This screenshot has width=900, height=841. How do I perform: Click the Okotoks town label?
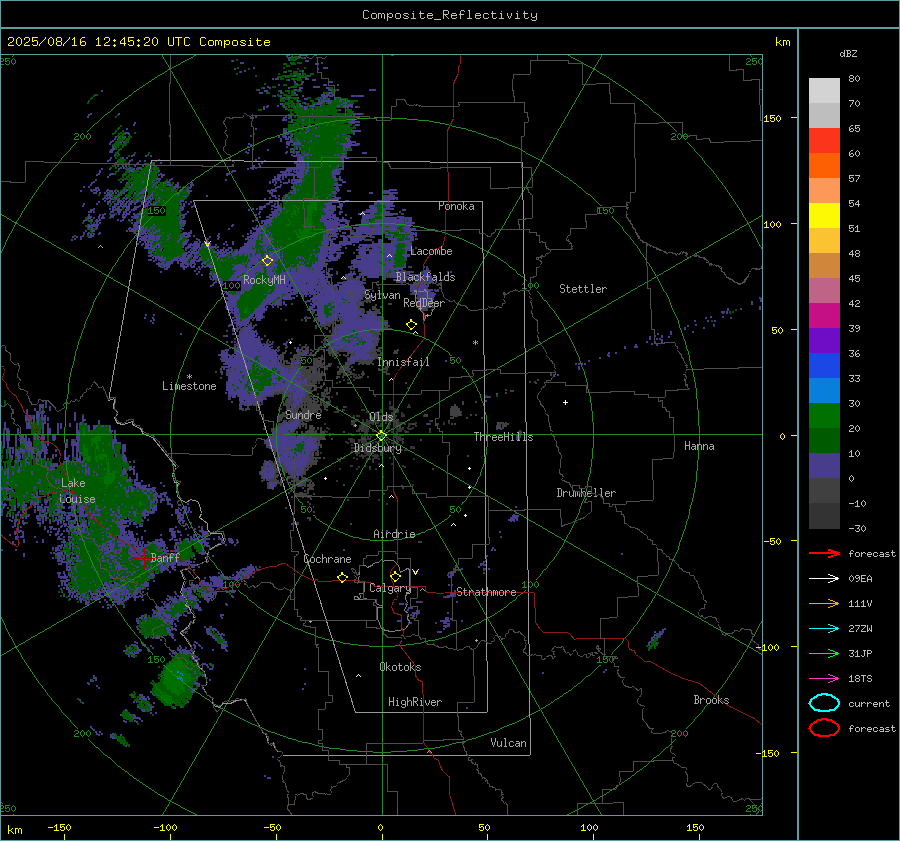[x=400, y=667]
